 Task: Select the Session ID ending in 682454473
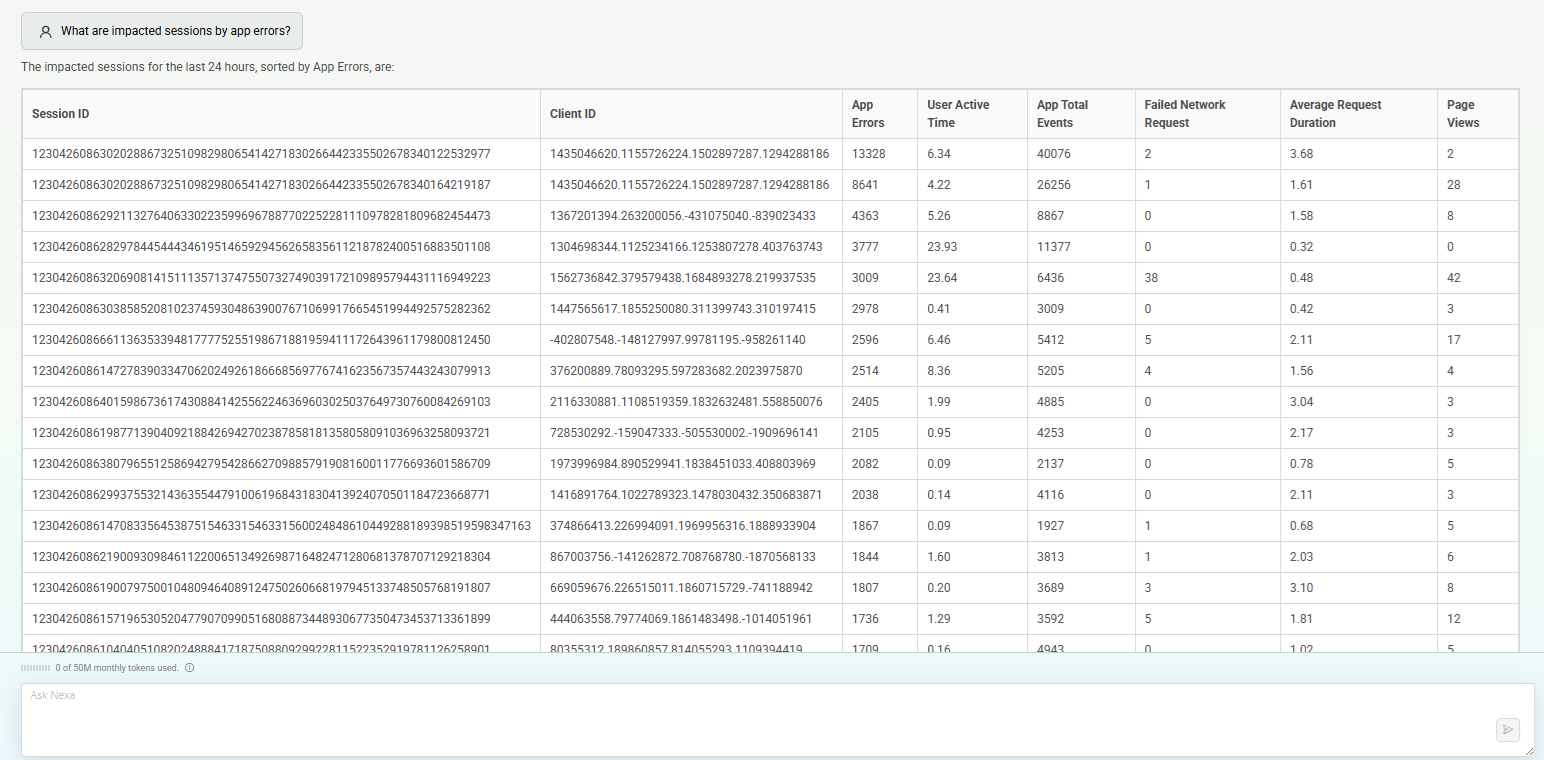coord(261,216)
